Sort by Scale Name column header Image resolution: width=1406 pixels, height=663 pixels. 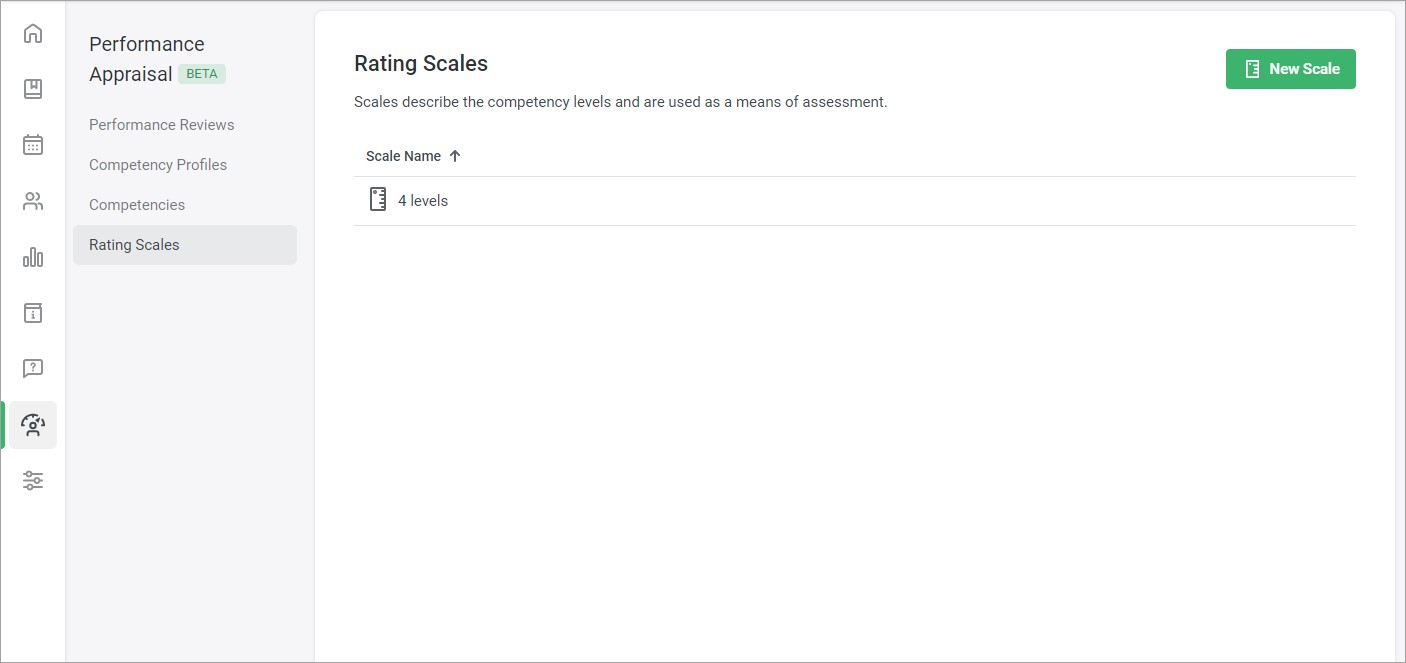pyautogui.click(x=403, y=156)
